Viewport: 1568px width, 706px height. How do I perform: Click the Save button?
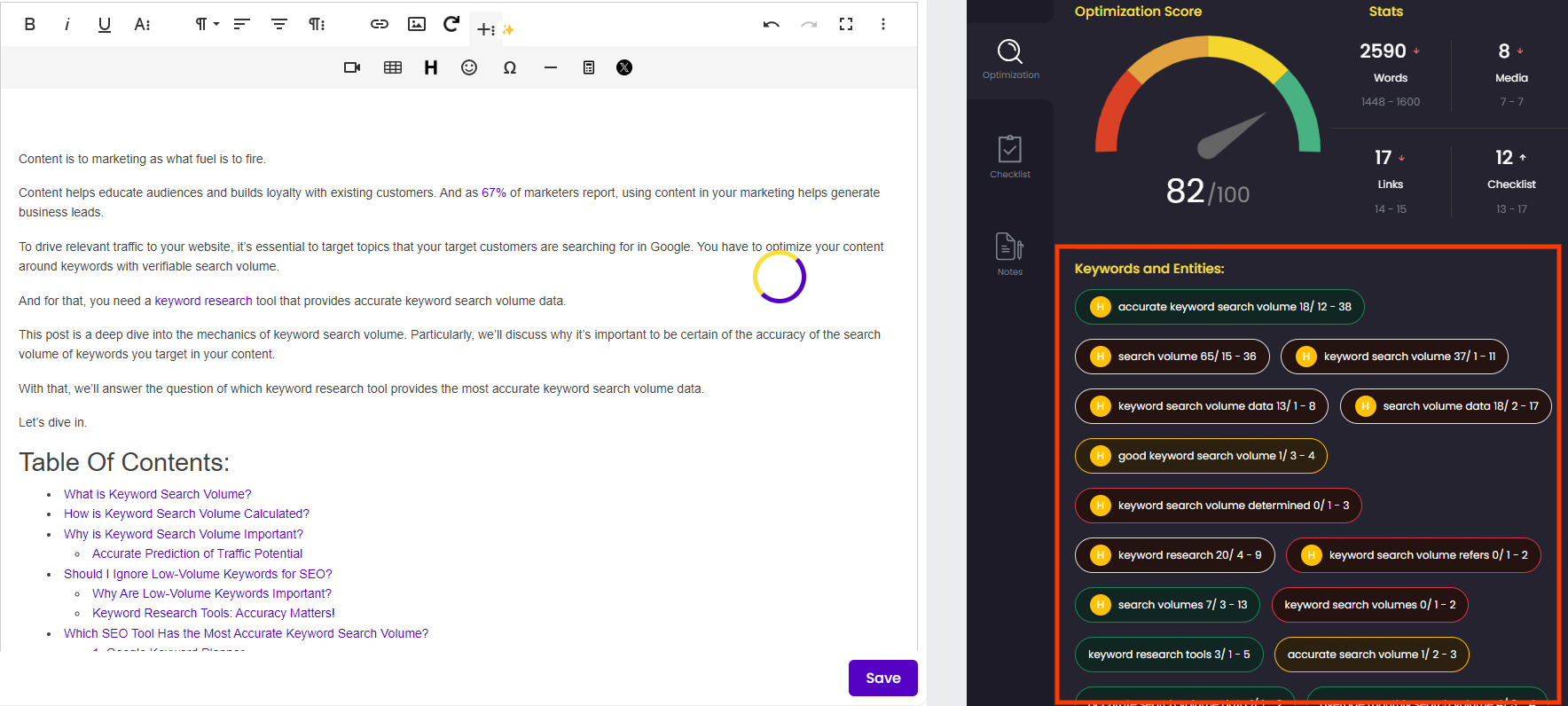click(x=882, y=678)
